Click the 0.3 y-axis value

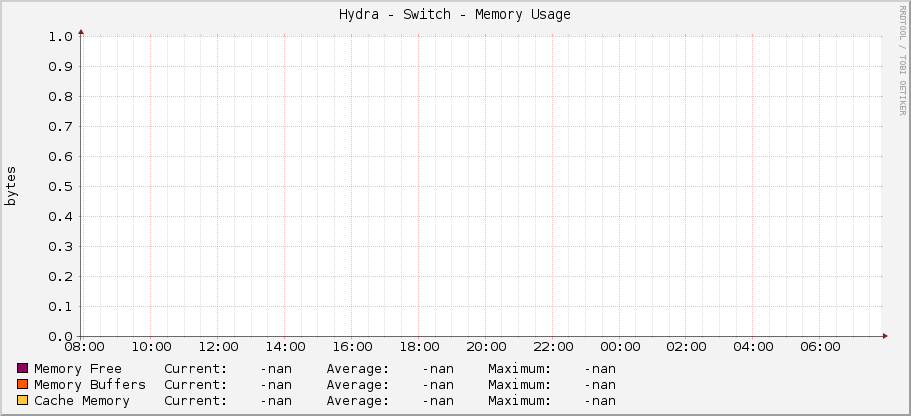click(x=60, y=247)
